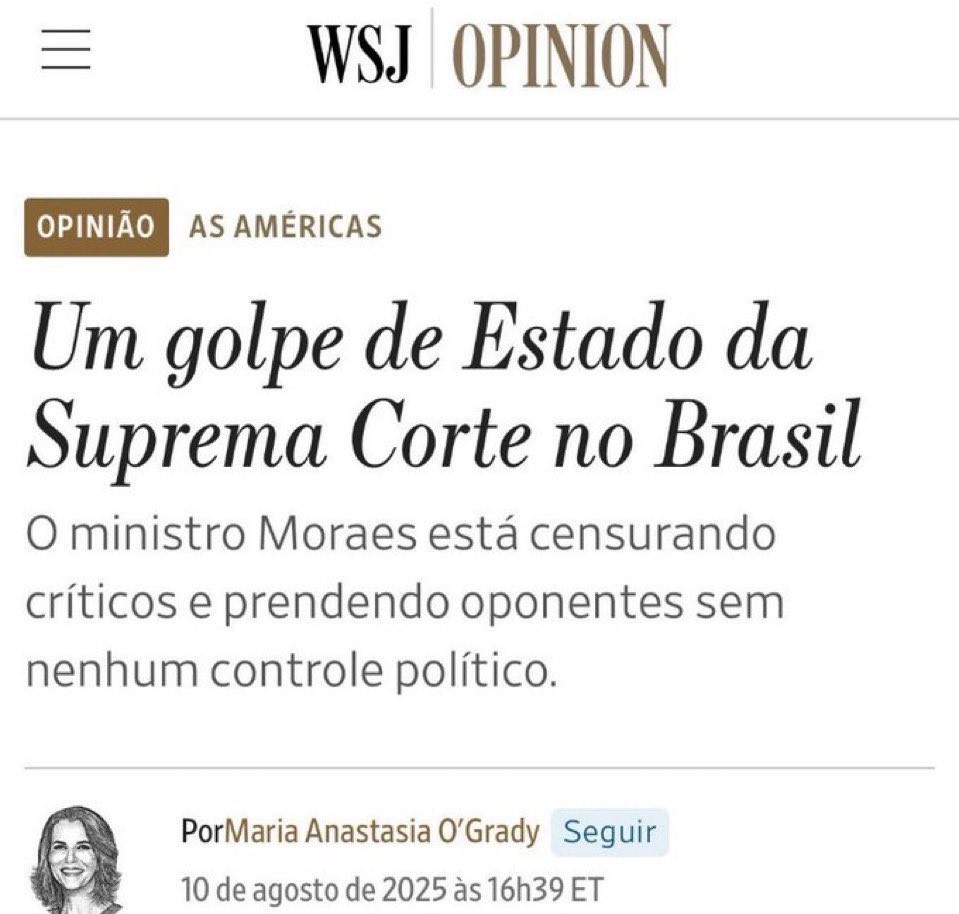
Task: Open the AS AMÉRICAS column link
Action: [x=286, y=227]
